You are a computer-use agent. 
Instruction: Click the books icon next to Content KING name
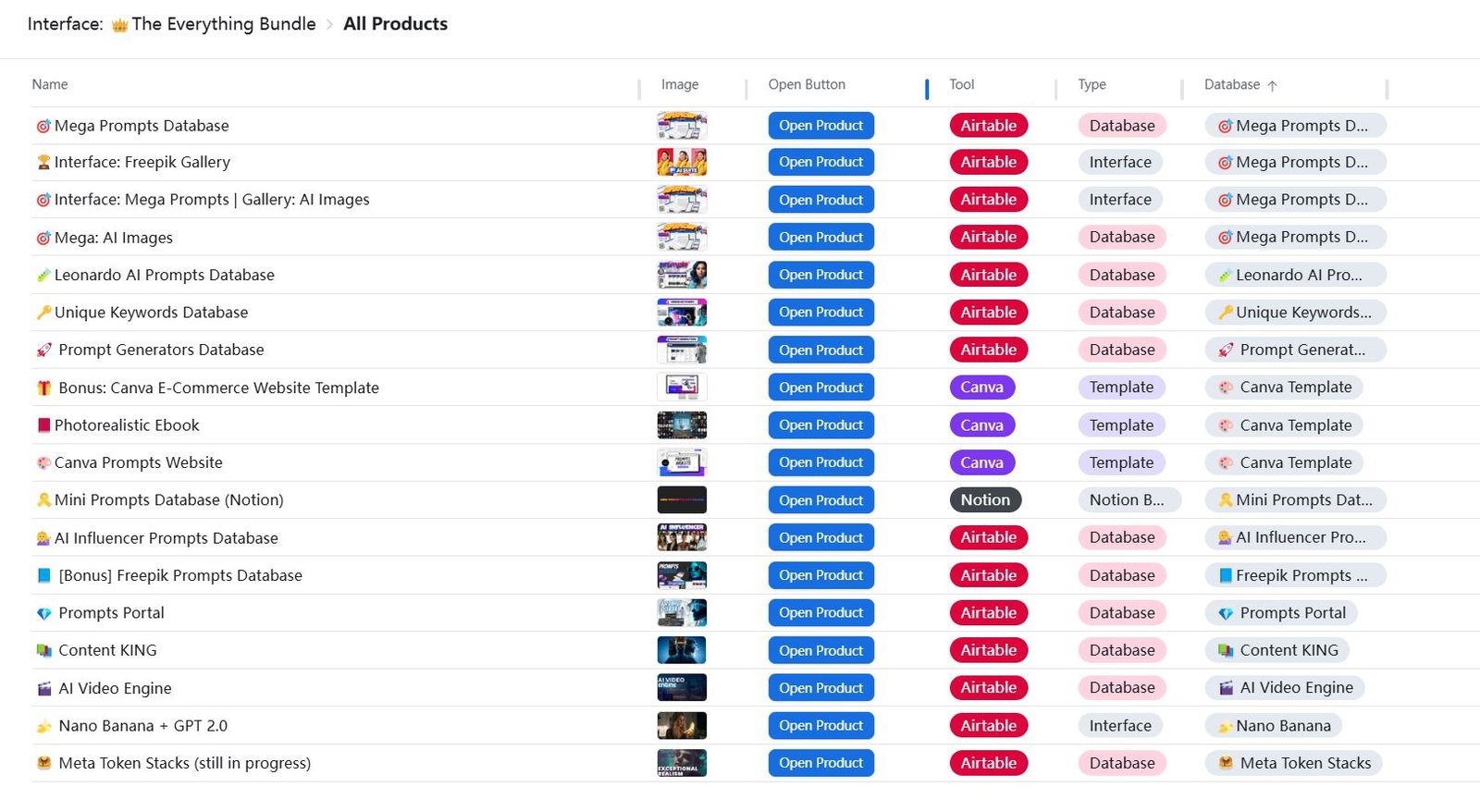pos(43,650)
